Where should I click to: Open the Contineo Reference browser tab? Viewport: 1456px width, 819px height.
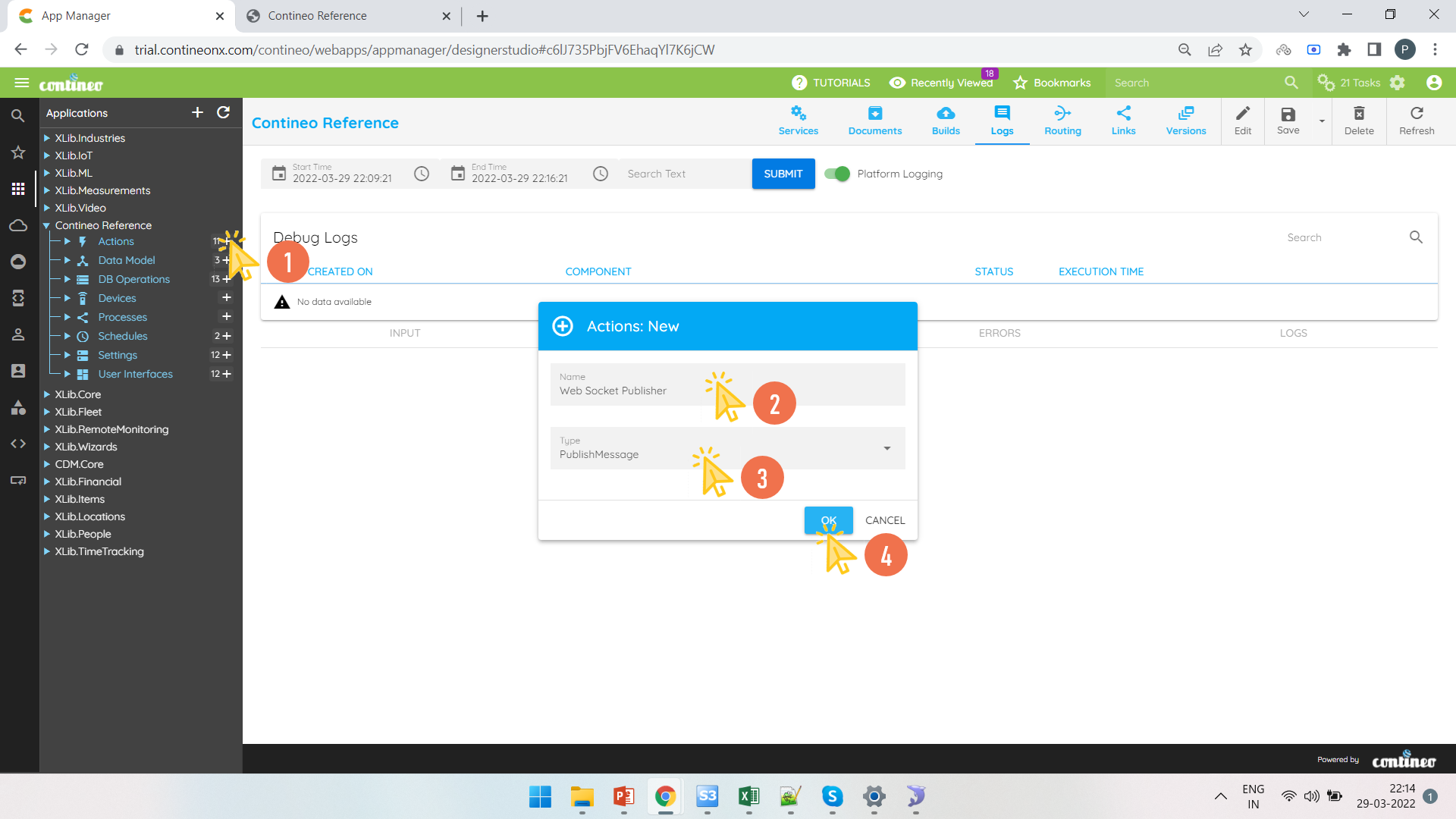pos(334,16)
